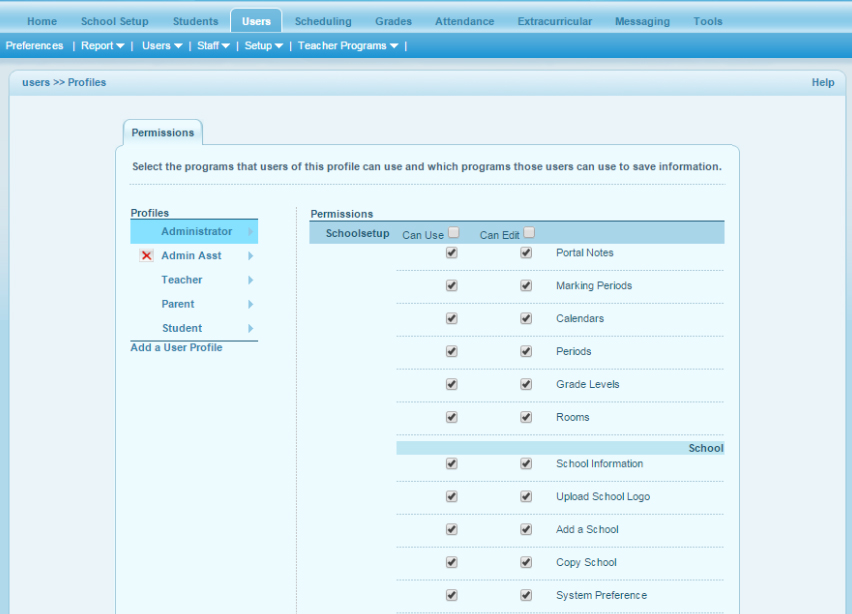Click the arrow icon next to Administrator profile
The image size is (852, 614).
click(x=250, y=232)
